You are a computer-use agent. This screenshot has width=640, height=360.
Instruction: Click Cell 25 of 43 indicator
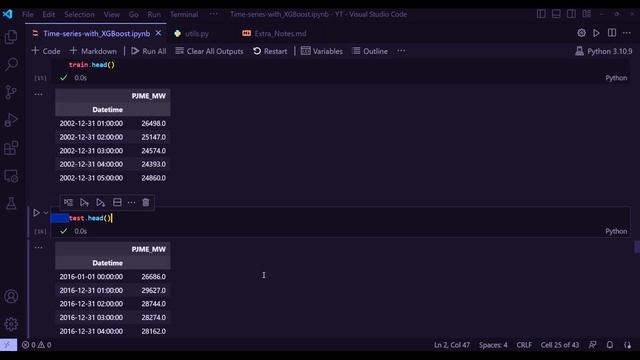(x=560, y=345)
